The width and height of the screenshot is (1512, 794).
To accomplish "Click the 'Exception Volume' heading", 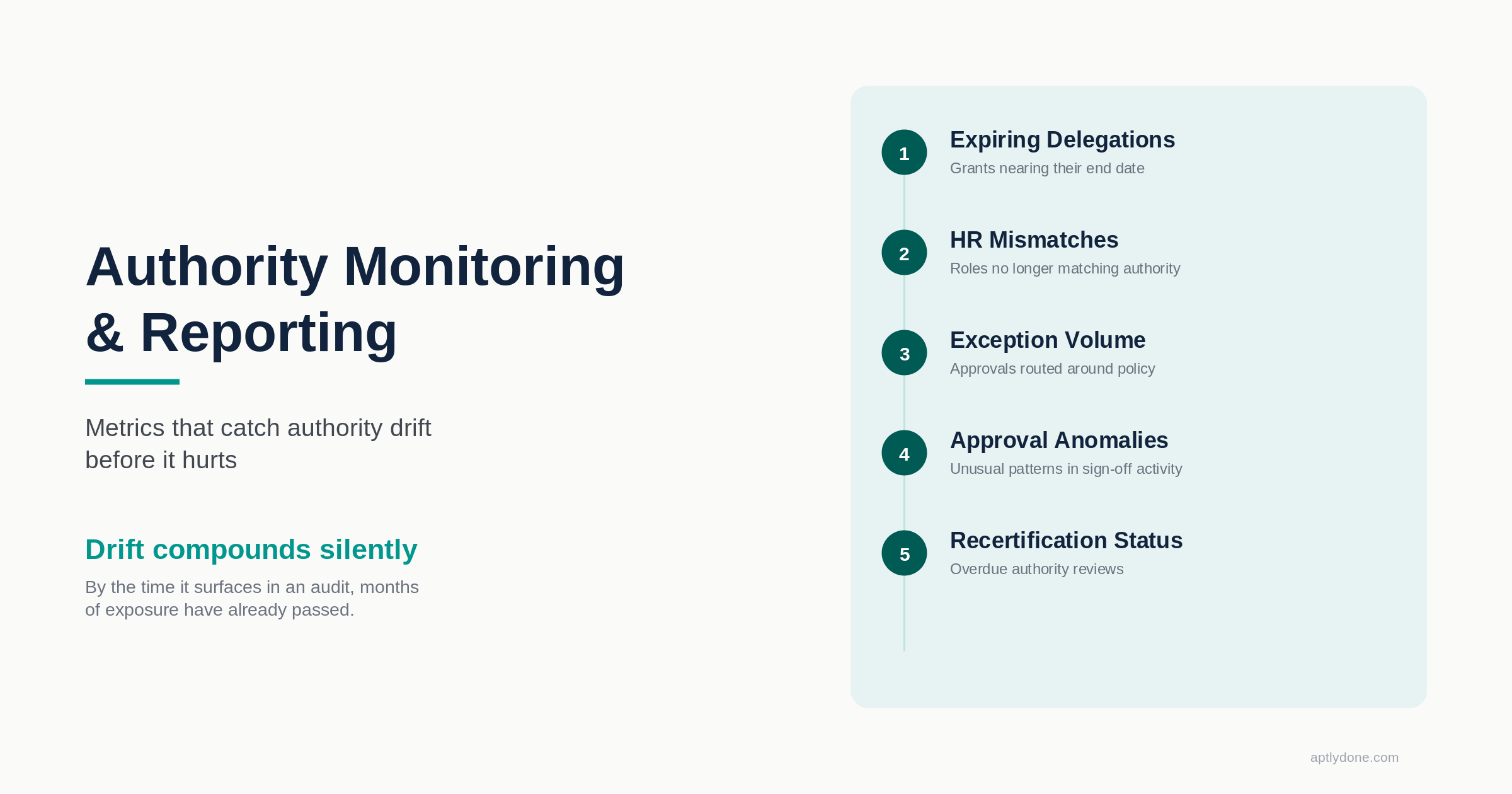I will [1048, 340].
